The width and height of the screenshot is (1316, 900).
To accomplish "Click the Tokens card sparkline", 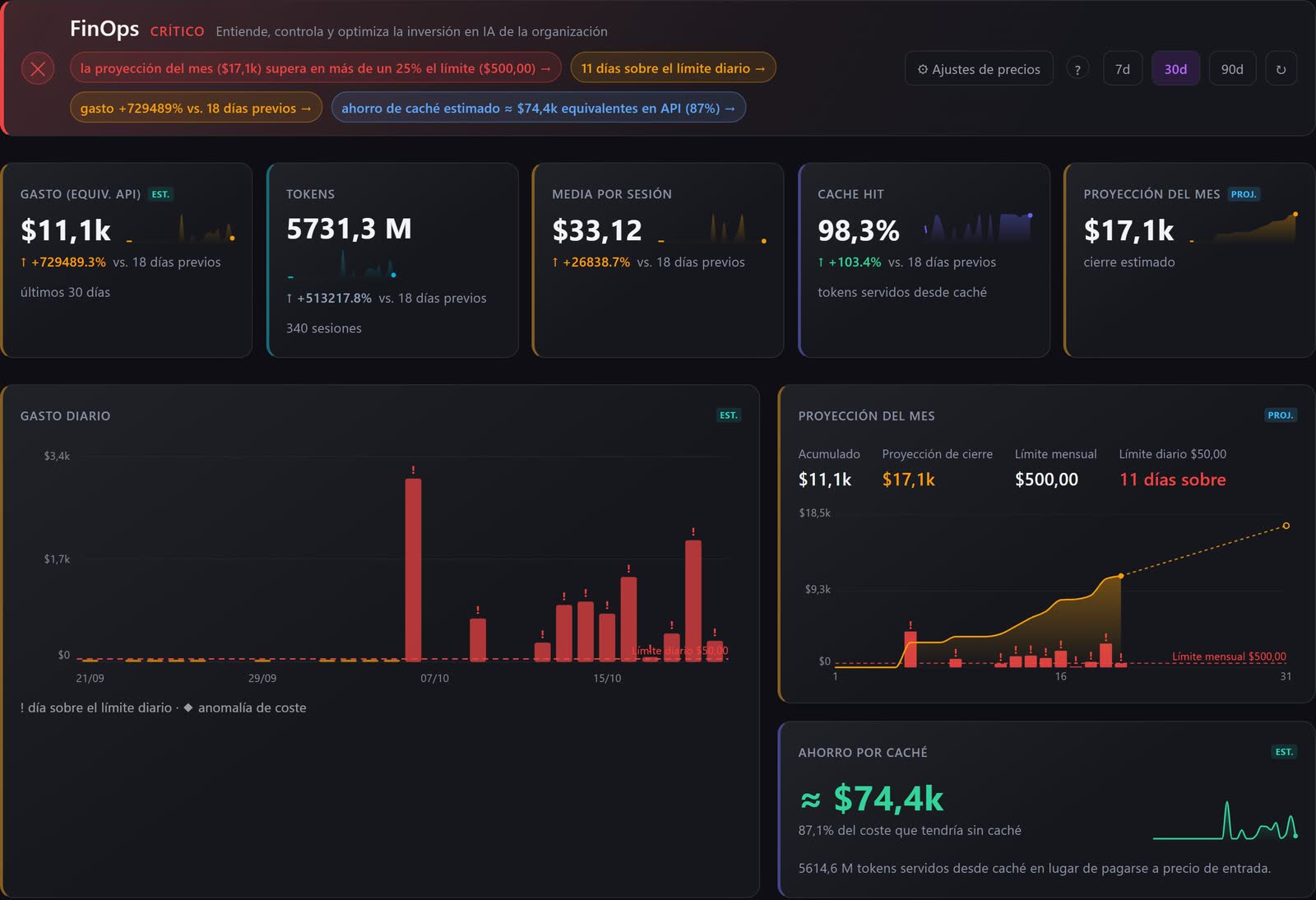I will (342, 265).
